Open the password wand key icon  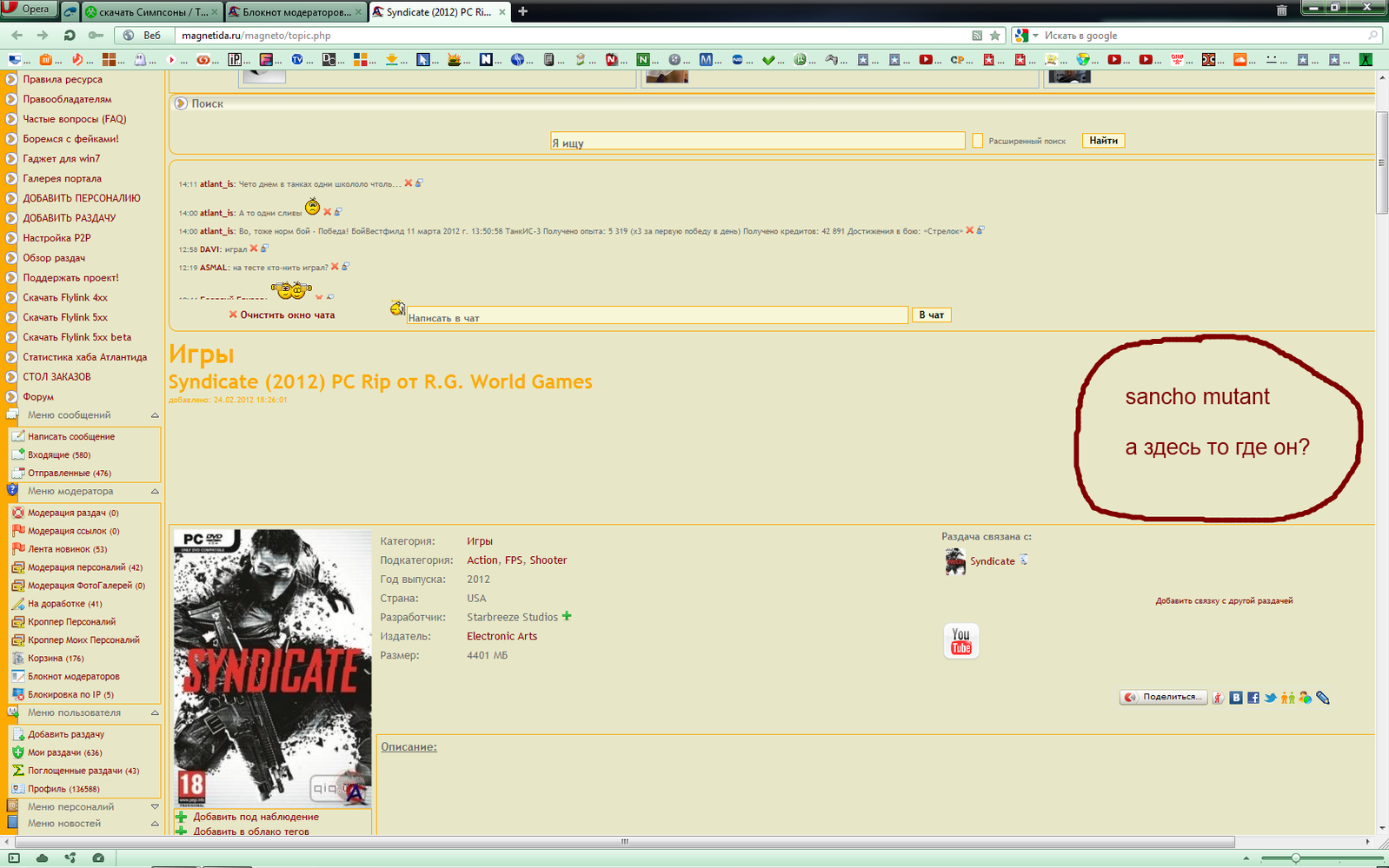click(x=96, y=36)
